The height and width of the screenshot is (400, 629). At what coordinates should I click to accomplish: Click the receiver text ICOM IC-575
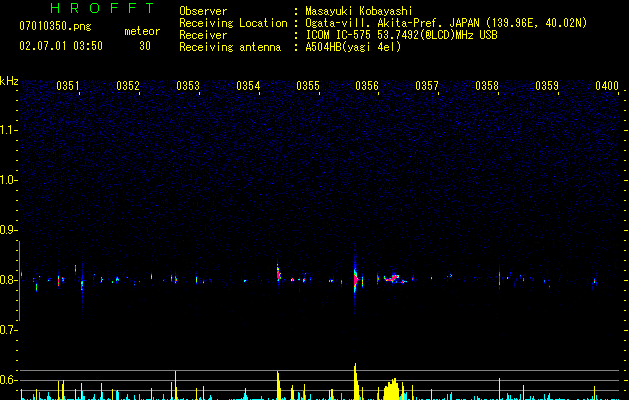[339, 35]
